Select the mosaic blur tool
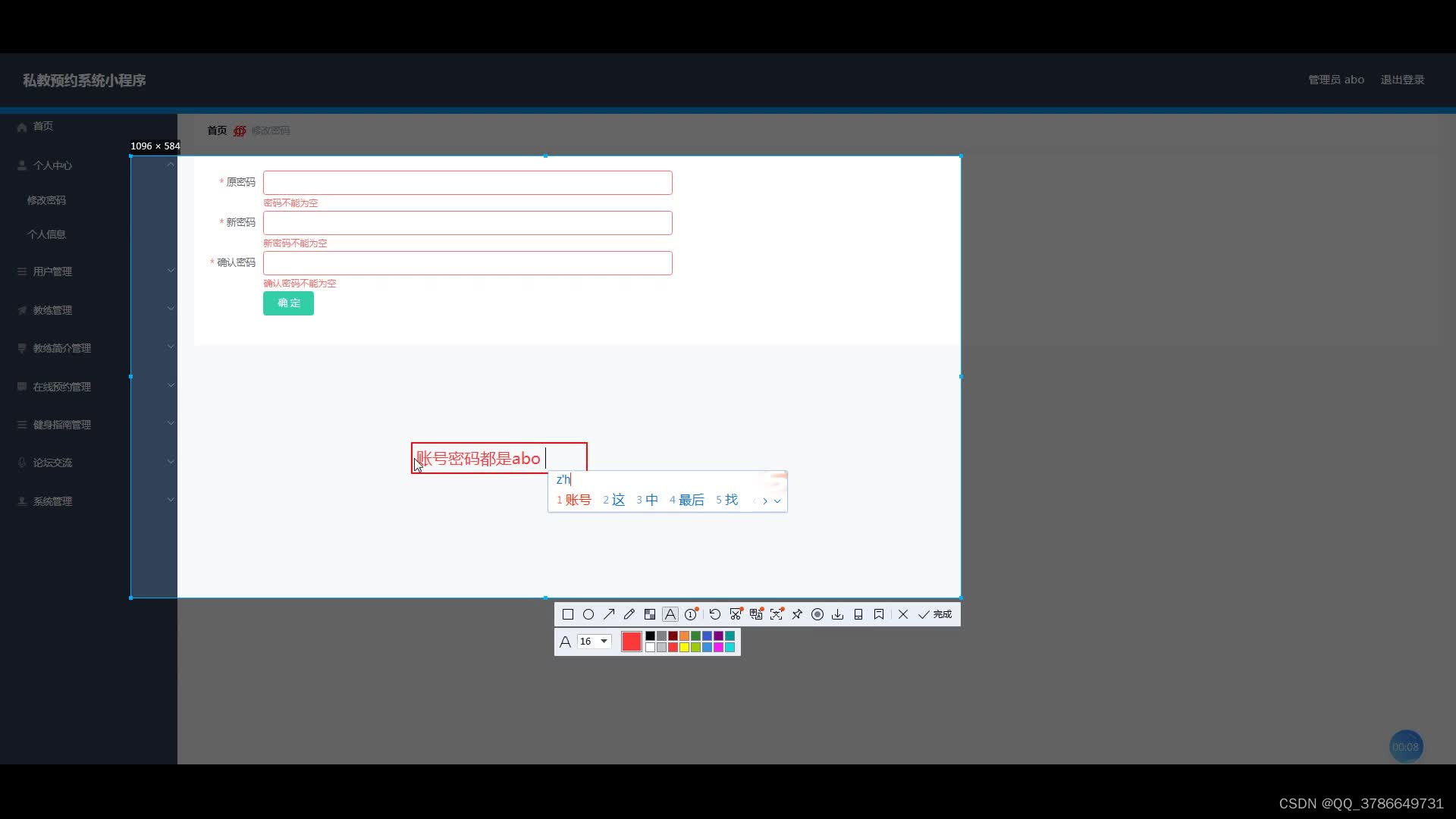The image size is (1456, 819). [x=650, y=615]
